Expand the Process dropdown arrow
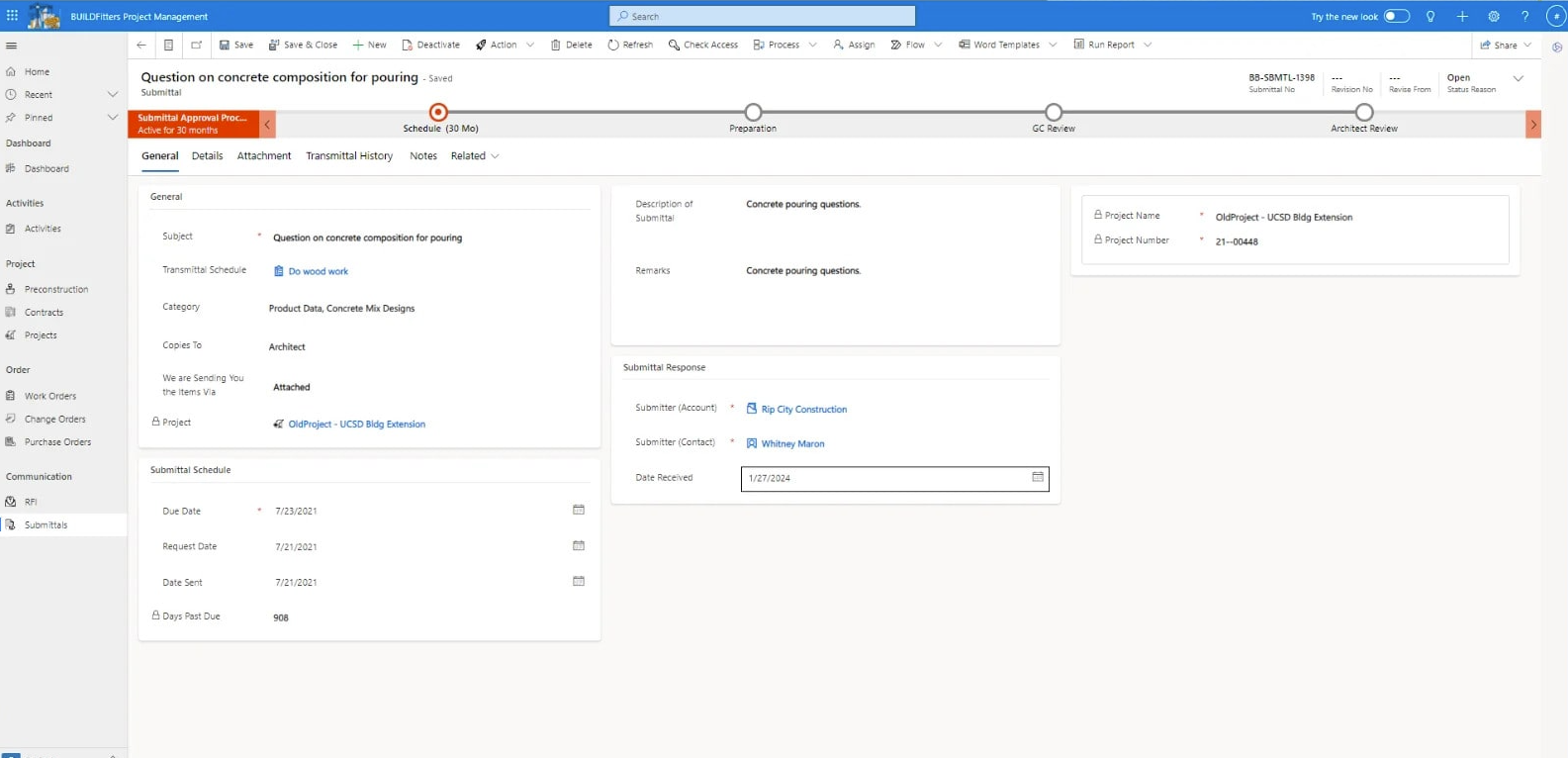Screen dimensions: 1568x758 (813, 45)
